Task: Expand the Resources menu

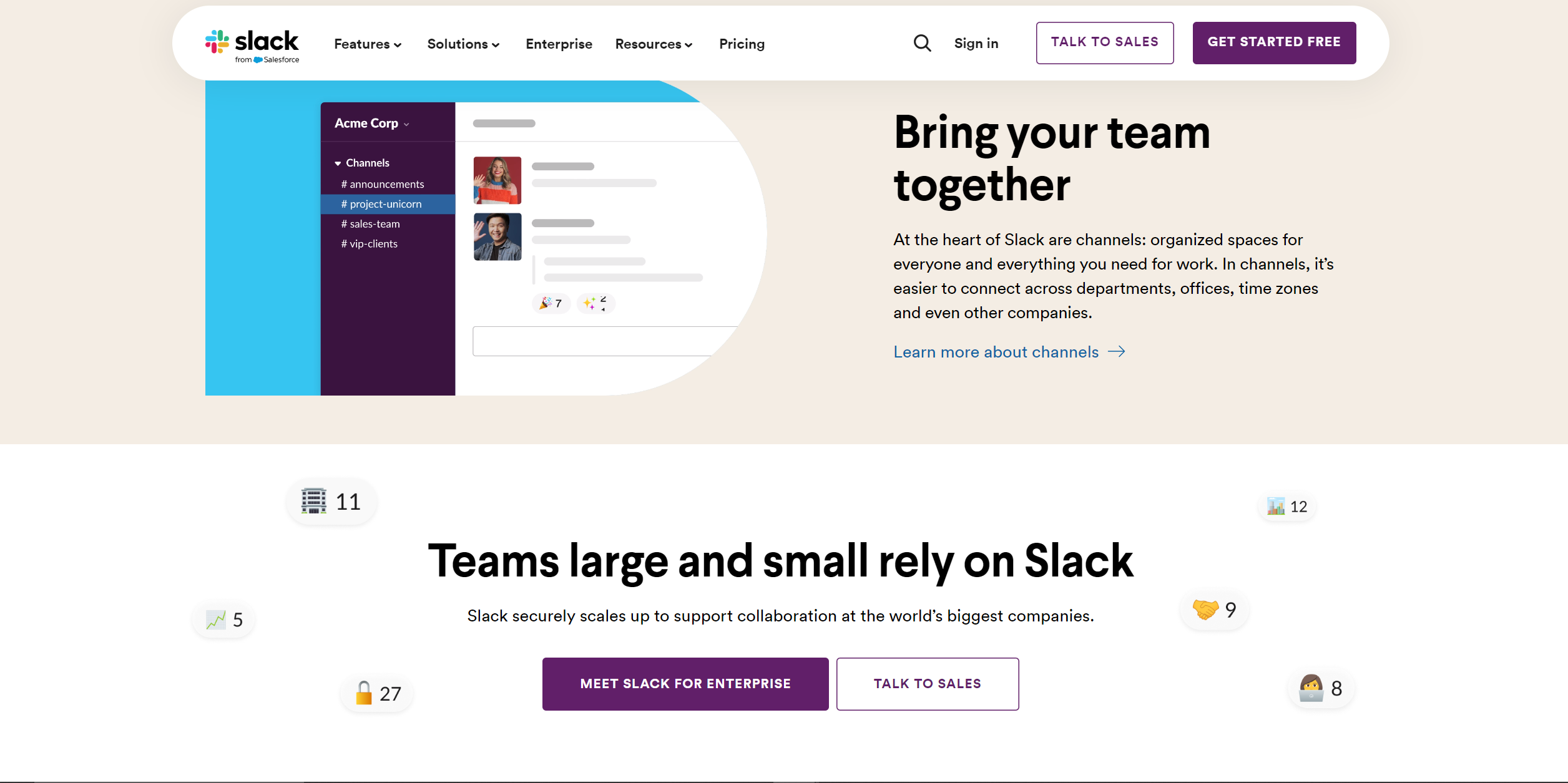Action: pos(654,44)
